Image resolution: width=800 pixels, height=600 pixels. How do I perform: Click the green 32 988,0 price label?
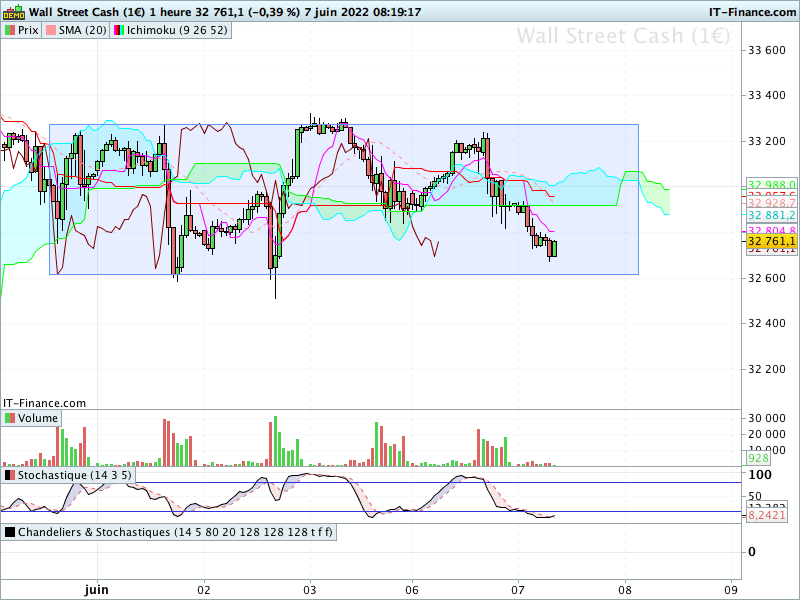pos(771,185)
